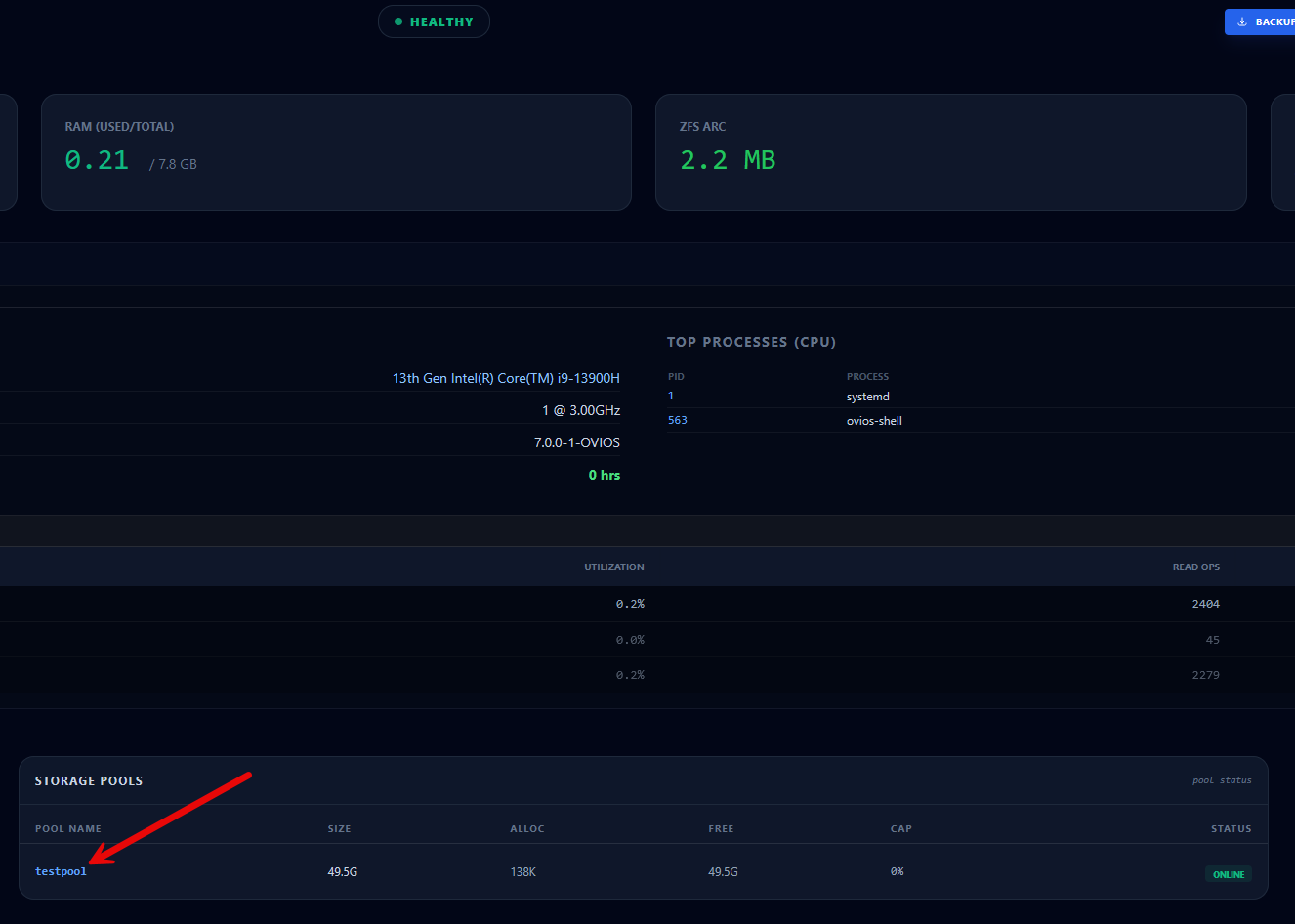The image size is (1295, 924).
Task: Click the STORAGE POOLS heading
Action: [x=89, y=780]
